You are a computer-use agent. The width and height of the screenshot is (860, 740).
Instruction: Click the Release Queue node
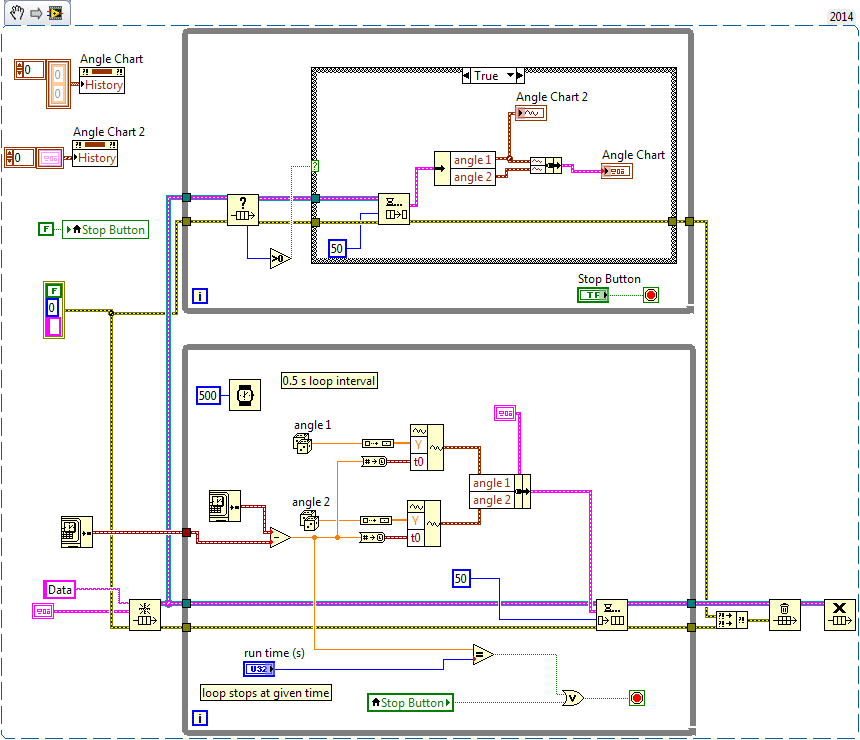(840, 615)
